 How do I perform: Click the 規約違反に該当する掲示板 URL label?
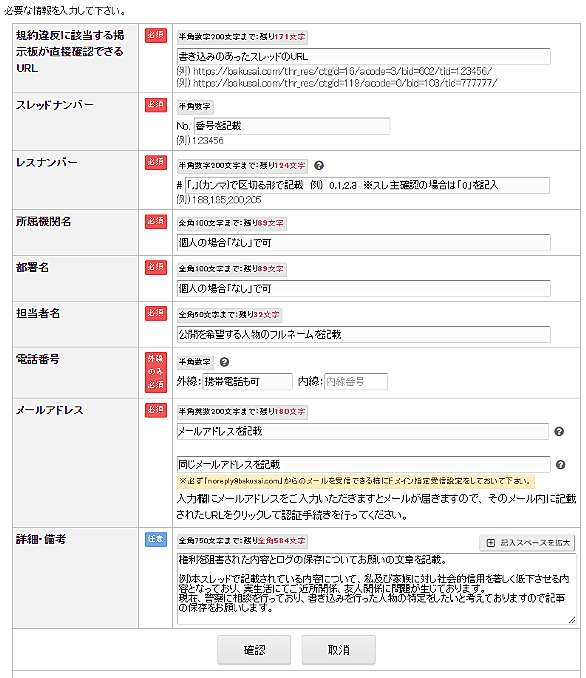70,51
